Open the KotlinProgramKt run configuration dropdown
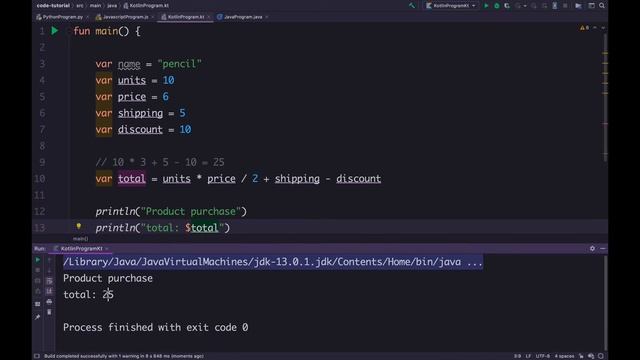 tap(451, 6)
